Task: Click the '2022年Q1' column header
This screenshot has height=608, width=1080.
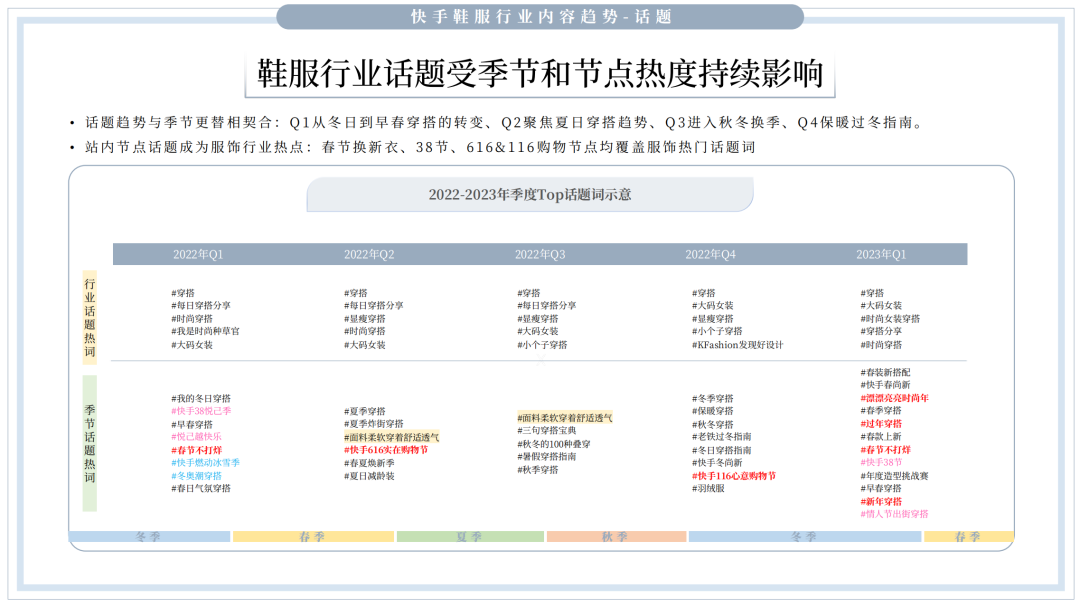Action: click(198, 254)
